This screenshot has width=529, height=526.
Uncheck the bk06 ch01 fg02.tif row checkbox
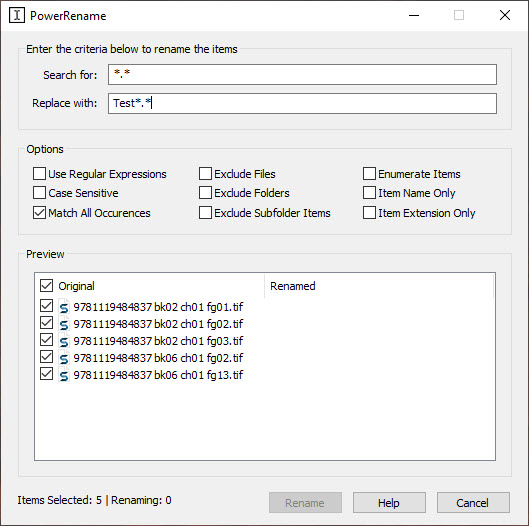pyautogui.click(x=47, y=357)
